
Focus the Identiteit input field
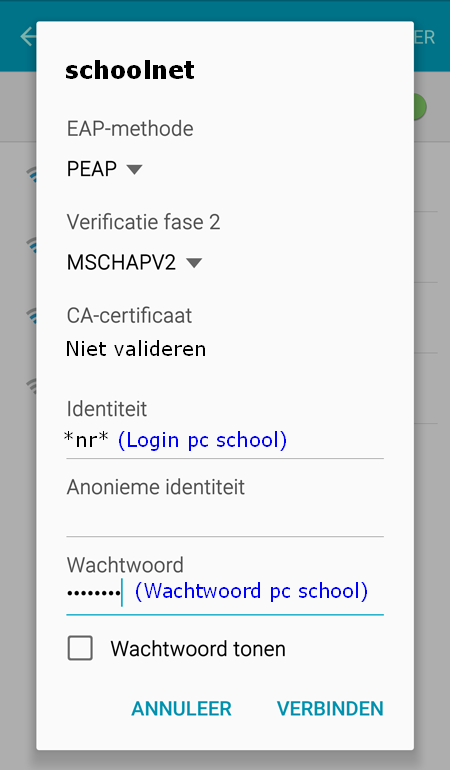click(225, 440)
